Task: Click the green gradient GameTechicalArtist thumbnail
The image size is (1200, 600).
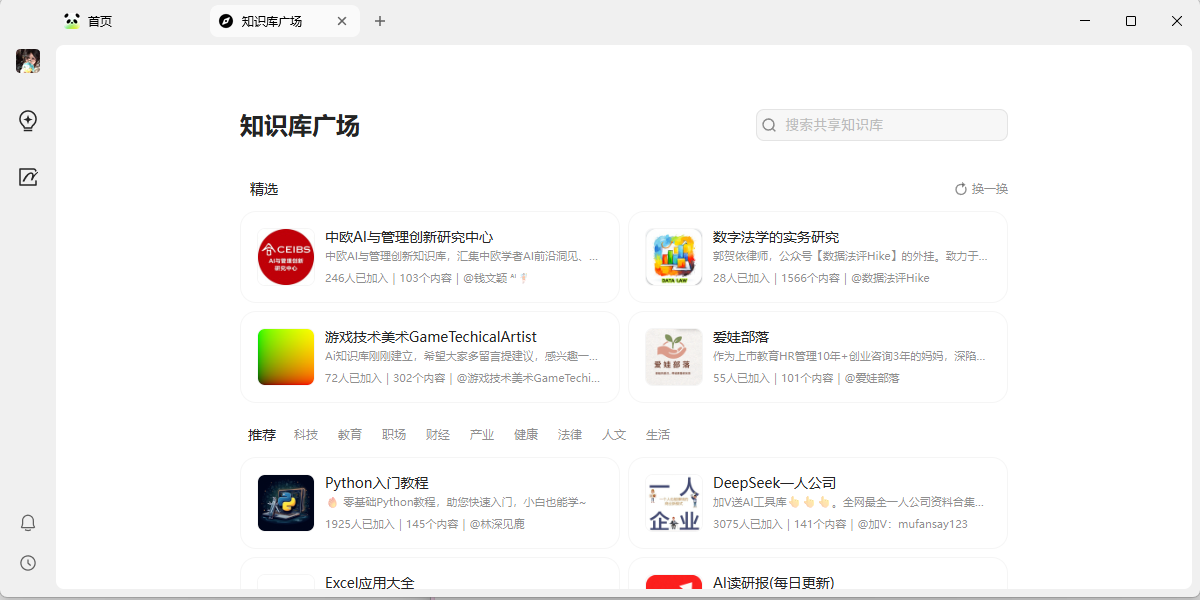Action: 286,357
